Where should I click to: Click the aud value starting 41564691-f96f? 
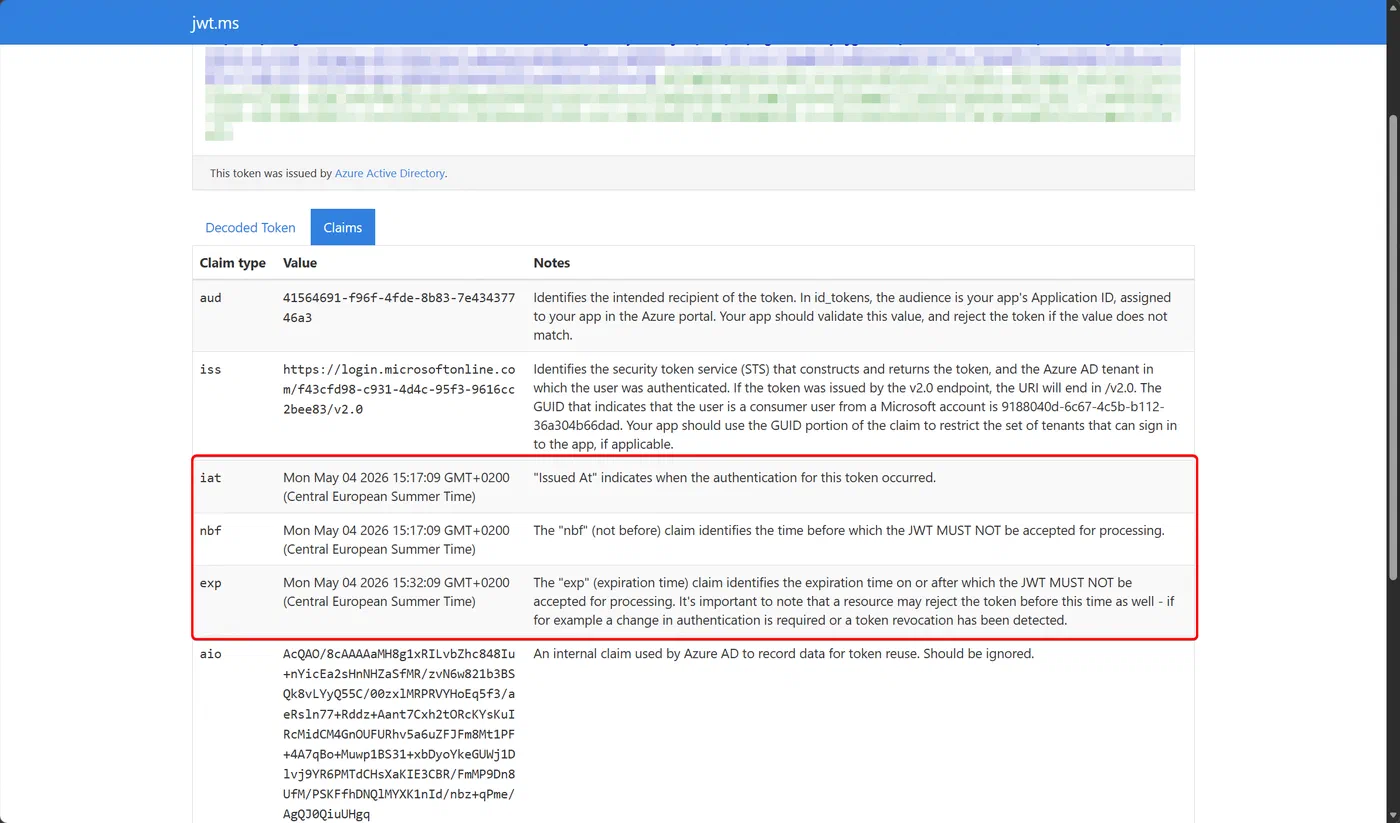pyautogui.click(x=399, y=308)
